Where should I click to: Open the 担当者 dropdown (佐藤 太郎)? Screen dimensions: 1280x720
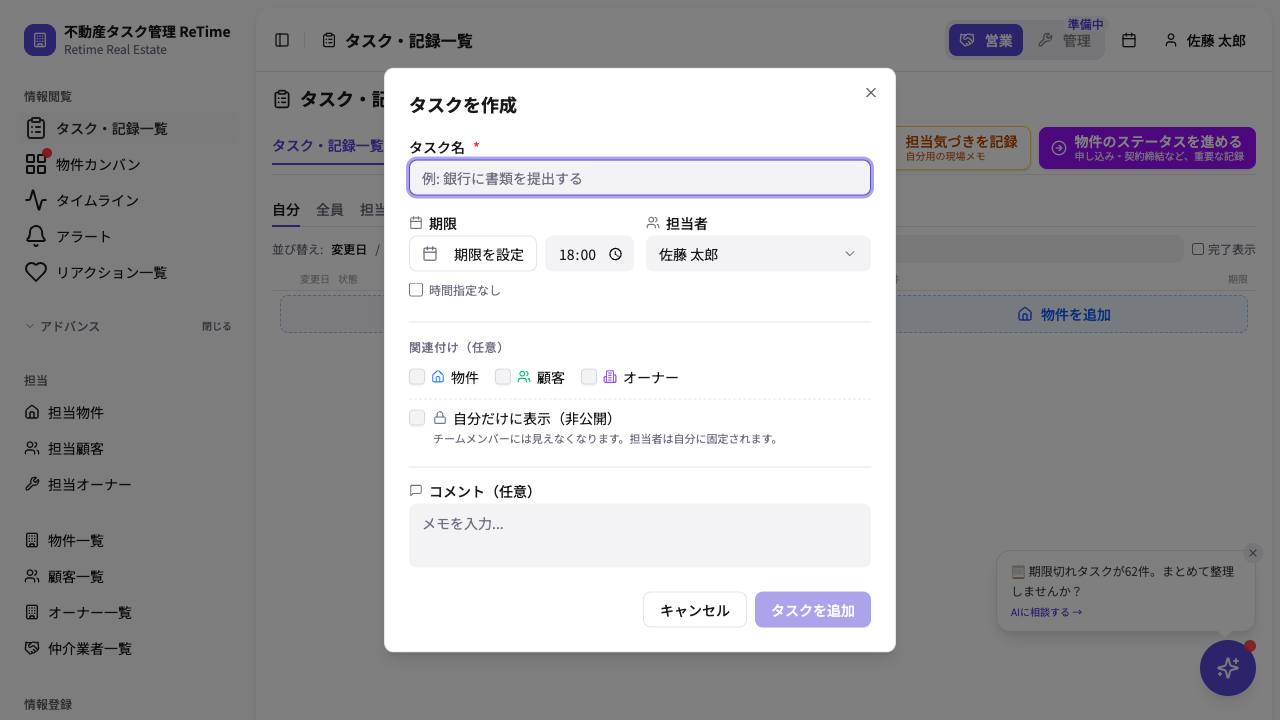coord(758,254)
